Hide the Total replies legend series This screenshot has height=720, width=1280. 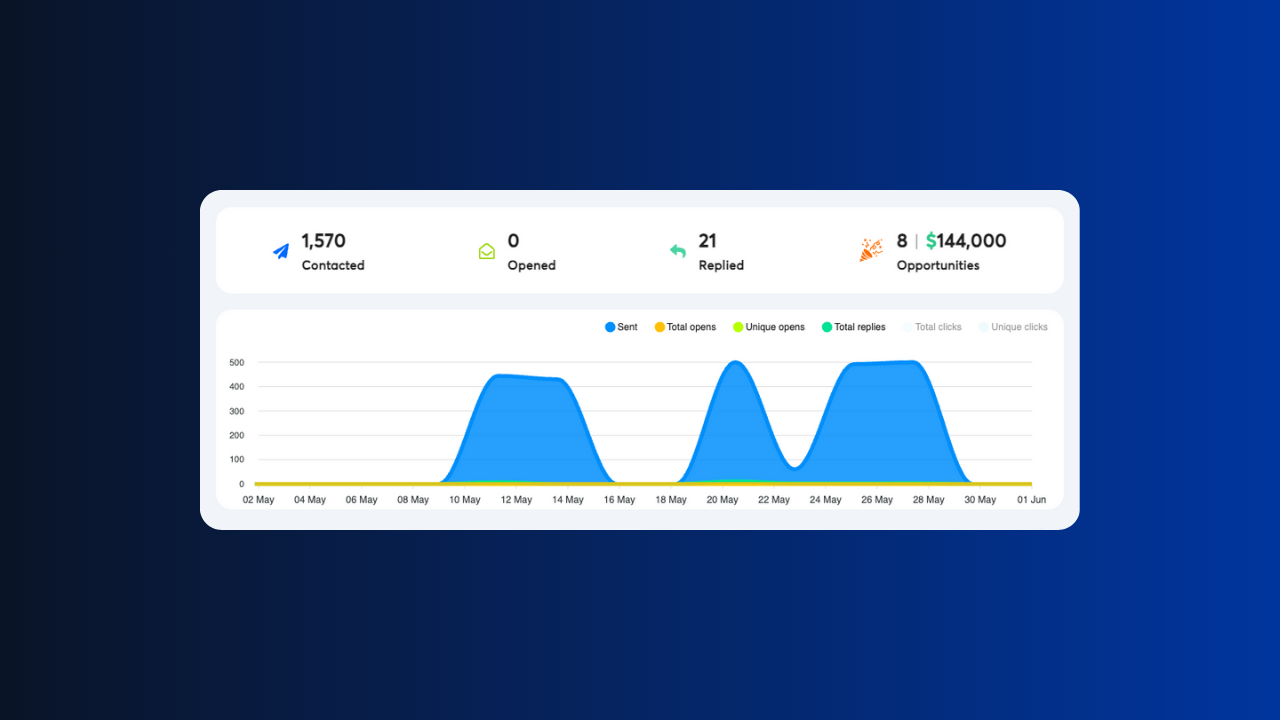853,327
